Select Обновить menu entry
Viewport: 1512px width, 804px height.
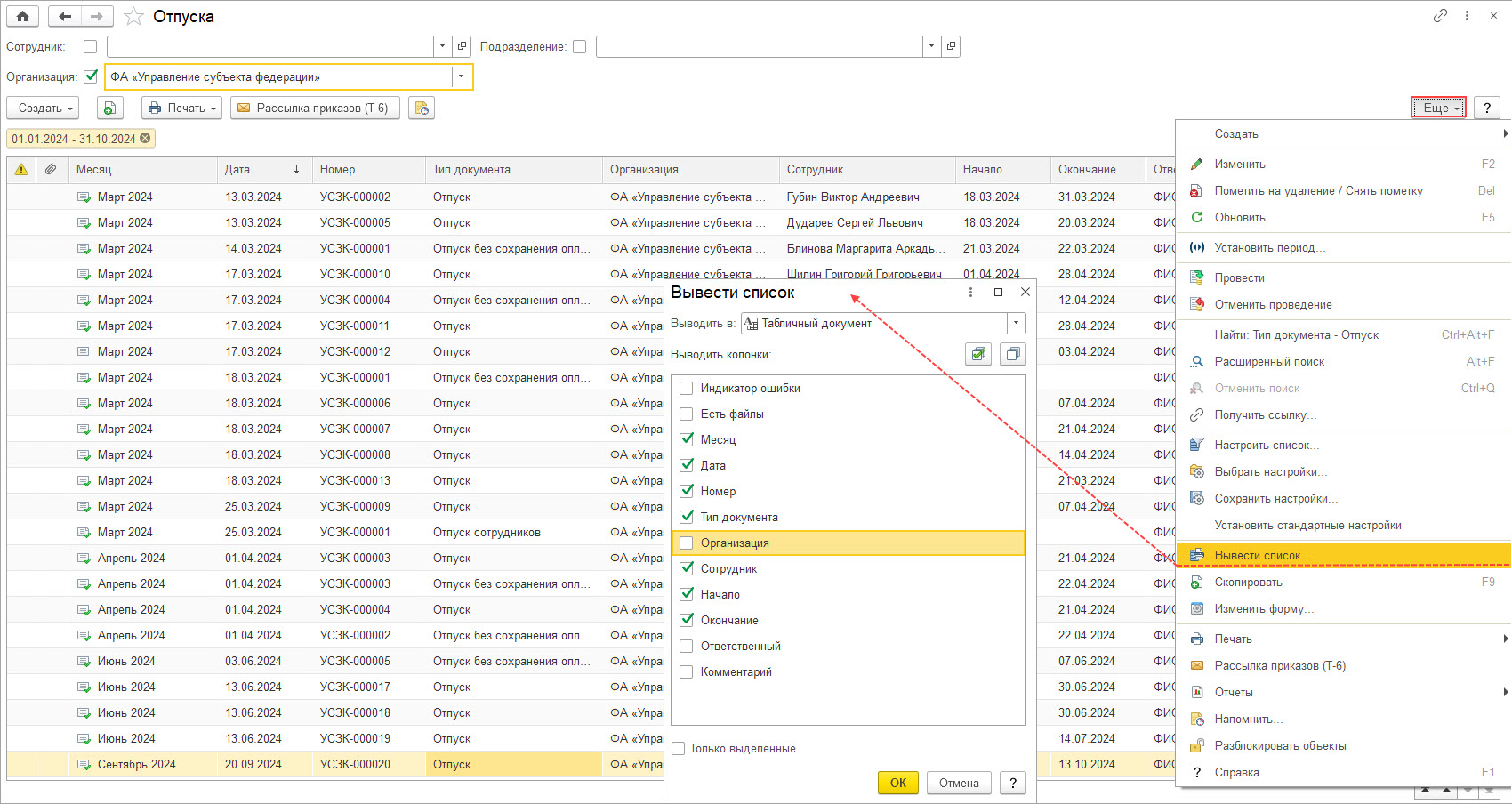[x=1343, y=218]
